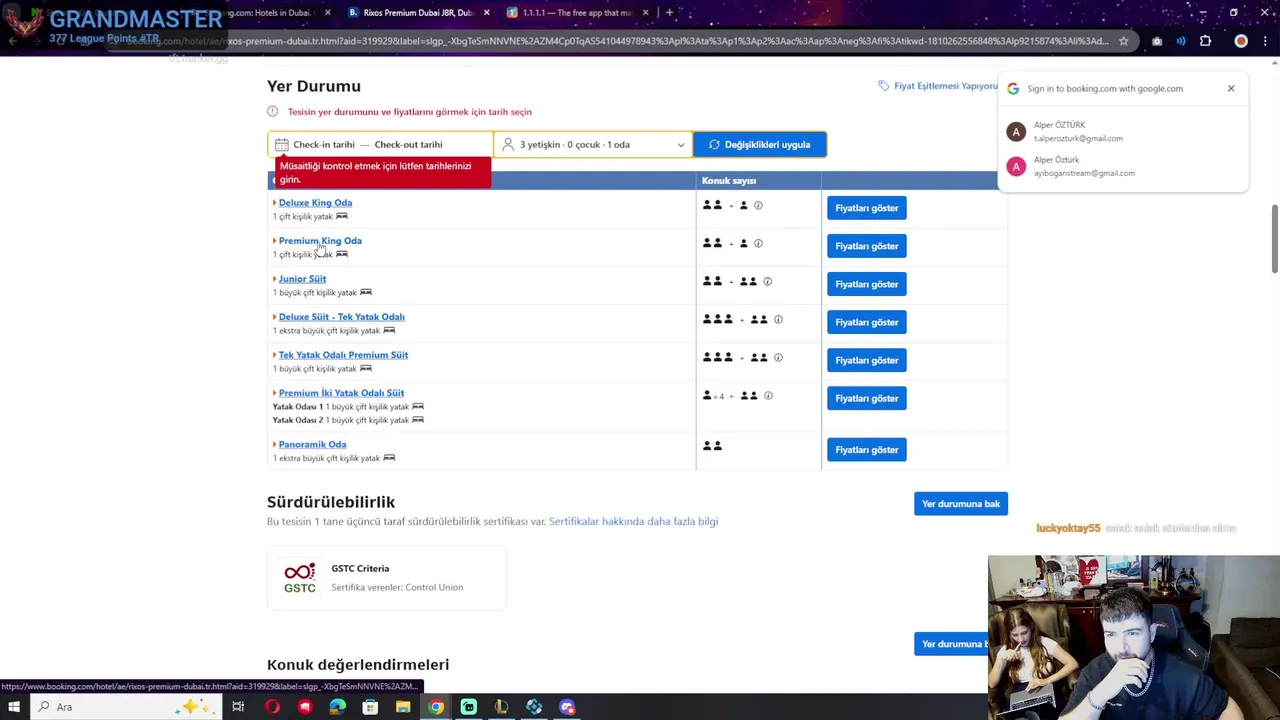Select Google account ayibogastream@gmail.com
1280x720 pixels.
pyautogui.click(x=1124, y=166)
